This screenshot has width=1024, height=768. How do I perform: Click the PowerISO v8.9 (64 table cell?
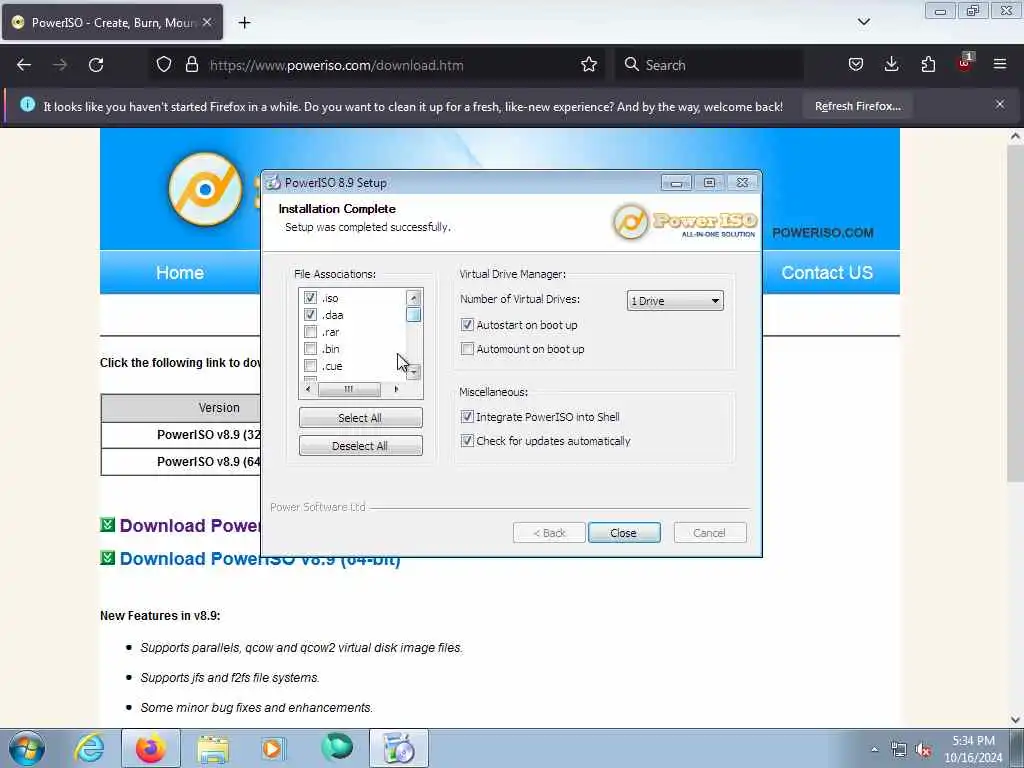click(x=181, y=462)
